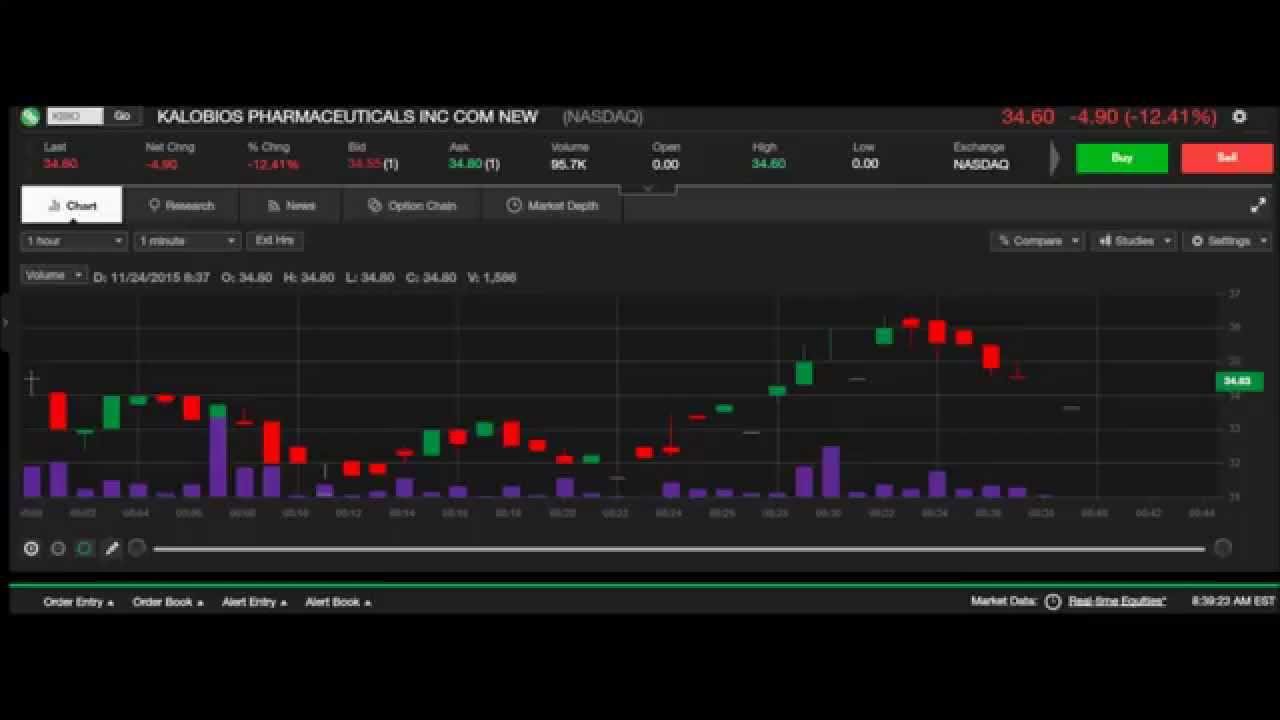1280x720 pixels.
Task: Click the % Chng value -12.41%
Action: pyautogui.click(x=273, y=164)
